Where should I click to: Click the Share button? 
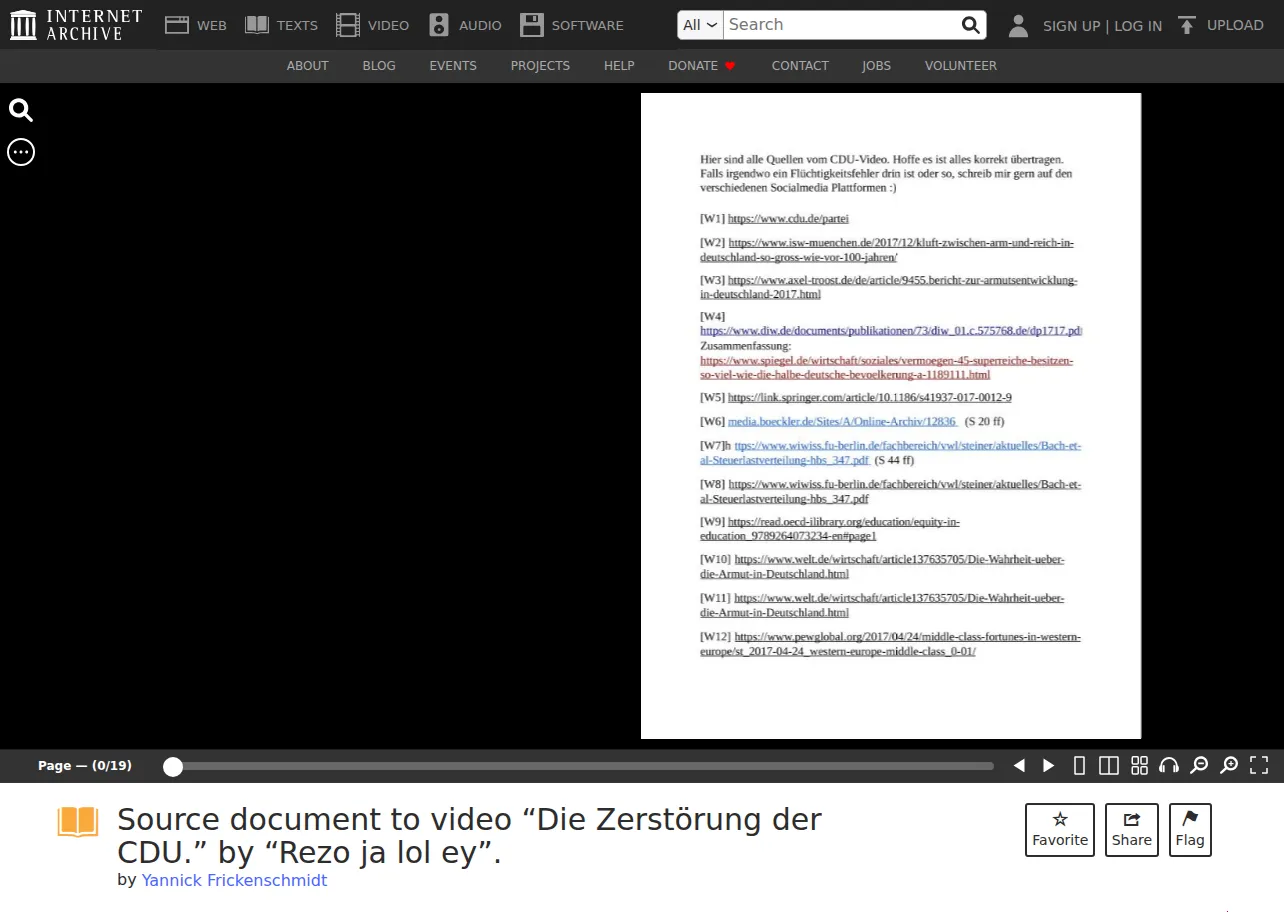point(1132,830)
